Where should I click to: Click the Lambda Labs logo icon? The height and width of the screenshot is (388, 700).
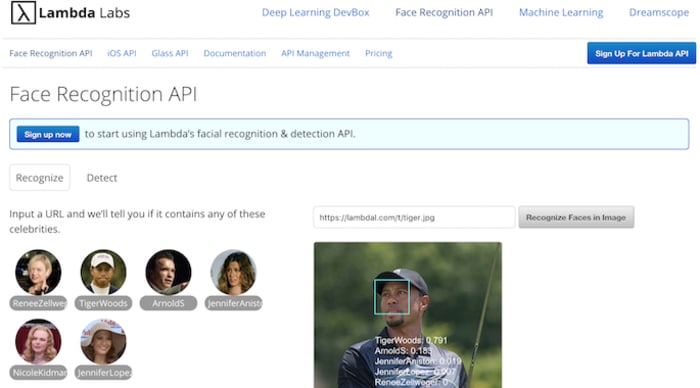coord(23,13)
